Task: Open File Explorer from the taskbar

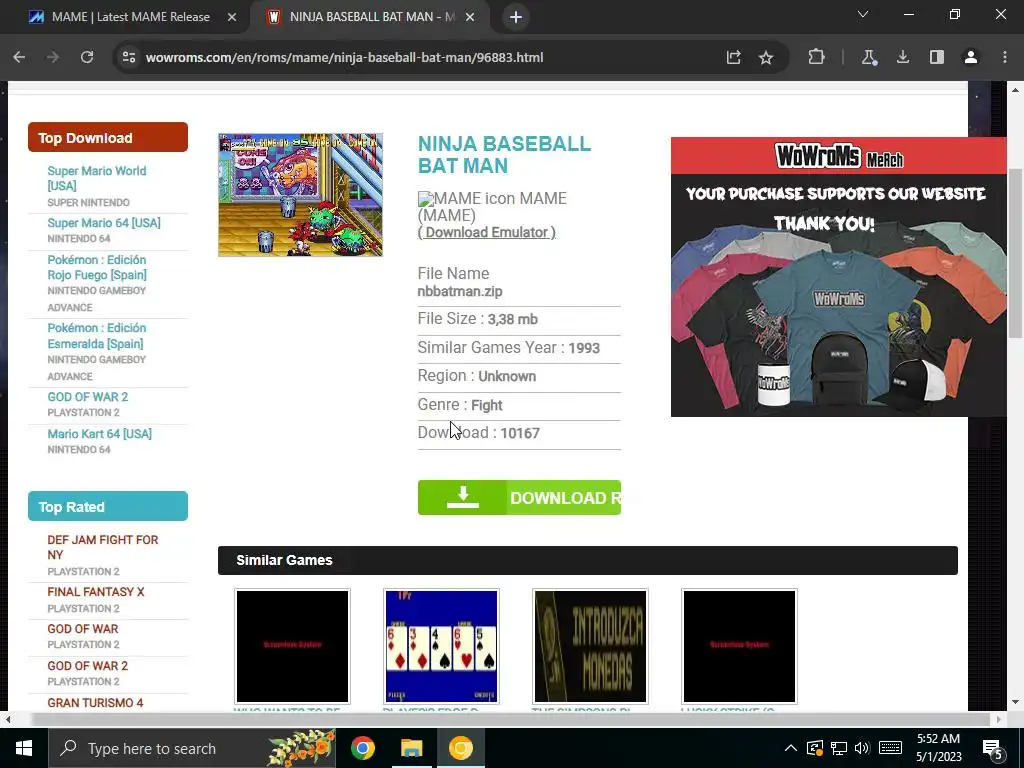Action: point(411,748)
